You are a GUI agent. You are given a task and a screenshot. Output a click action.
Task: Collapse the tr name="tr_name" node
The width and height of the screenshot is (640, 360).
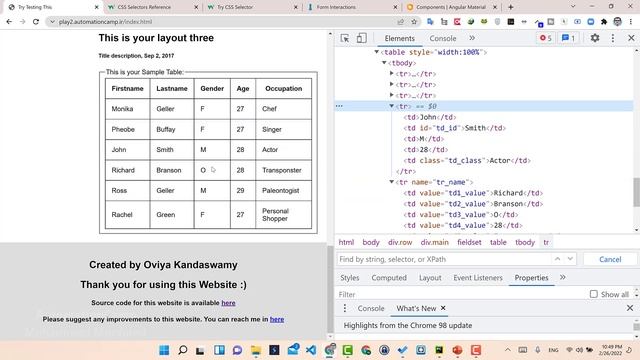(391, 182)
